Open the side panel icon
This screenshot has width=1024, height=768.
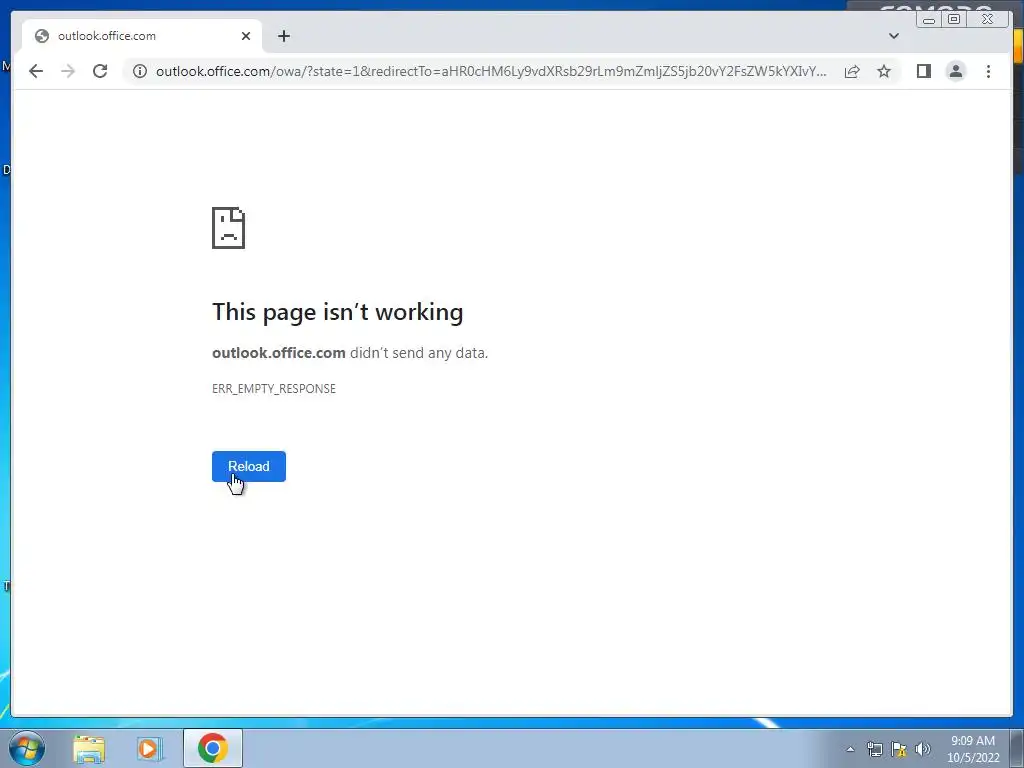coord(923,71)
